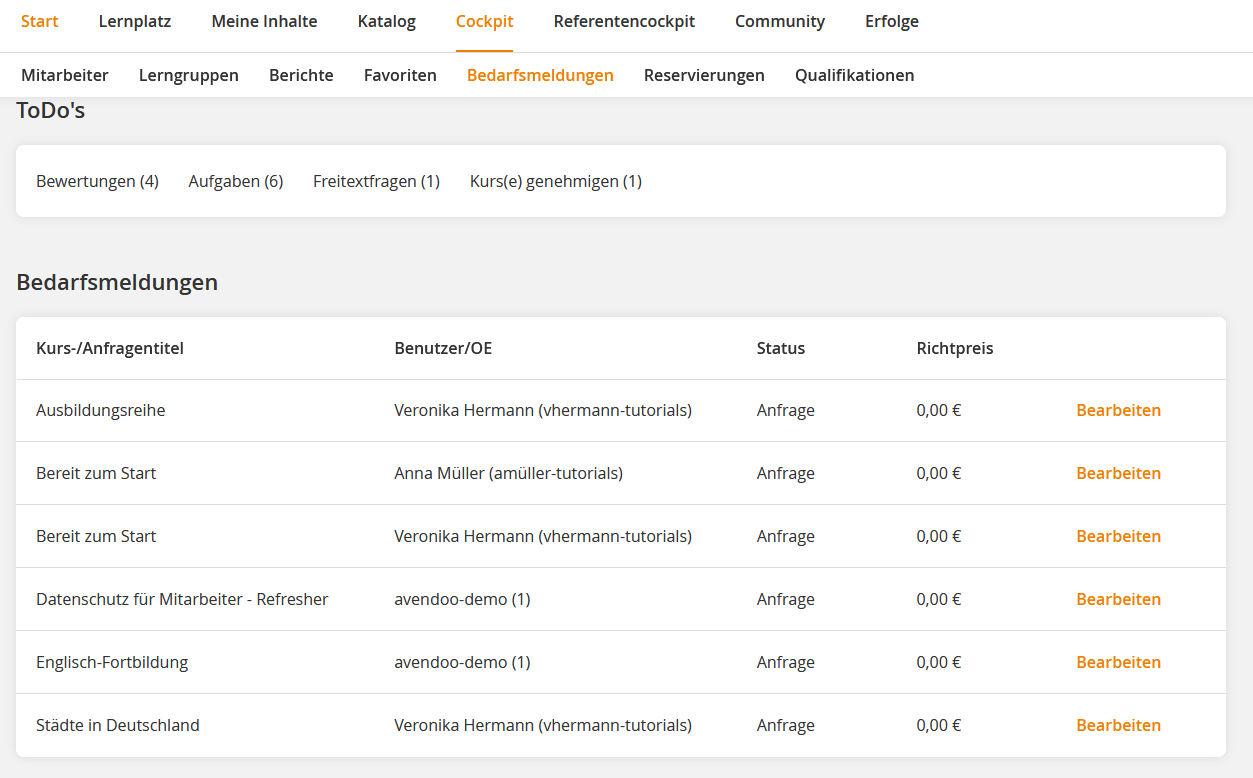Open the Qualifikationen subtab
The width and height of the screenshot is (1253, 778).
[x=854, y=75]
